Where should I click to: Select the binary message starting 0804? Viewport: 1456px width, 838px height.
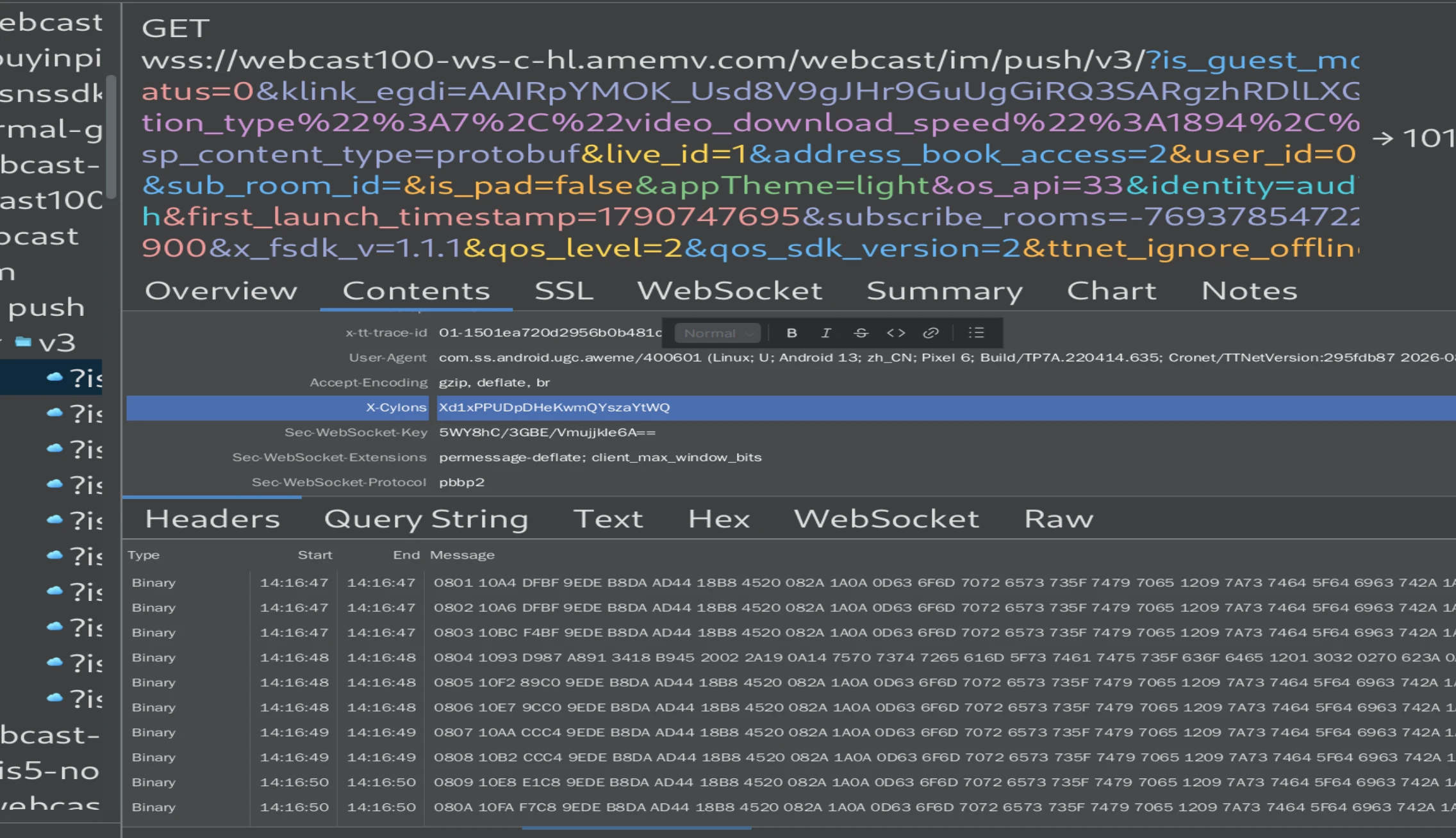791,657
